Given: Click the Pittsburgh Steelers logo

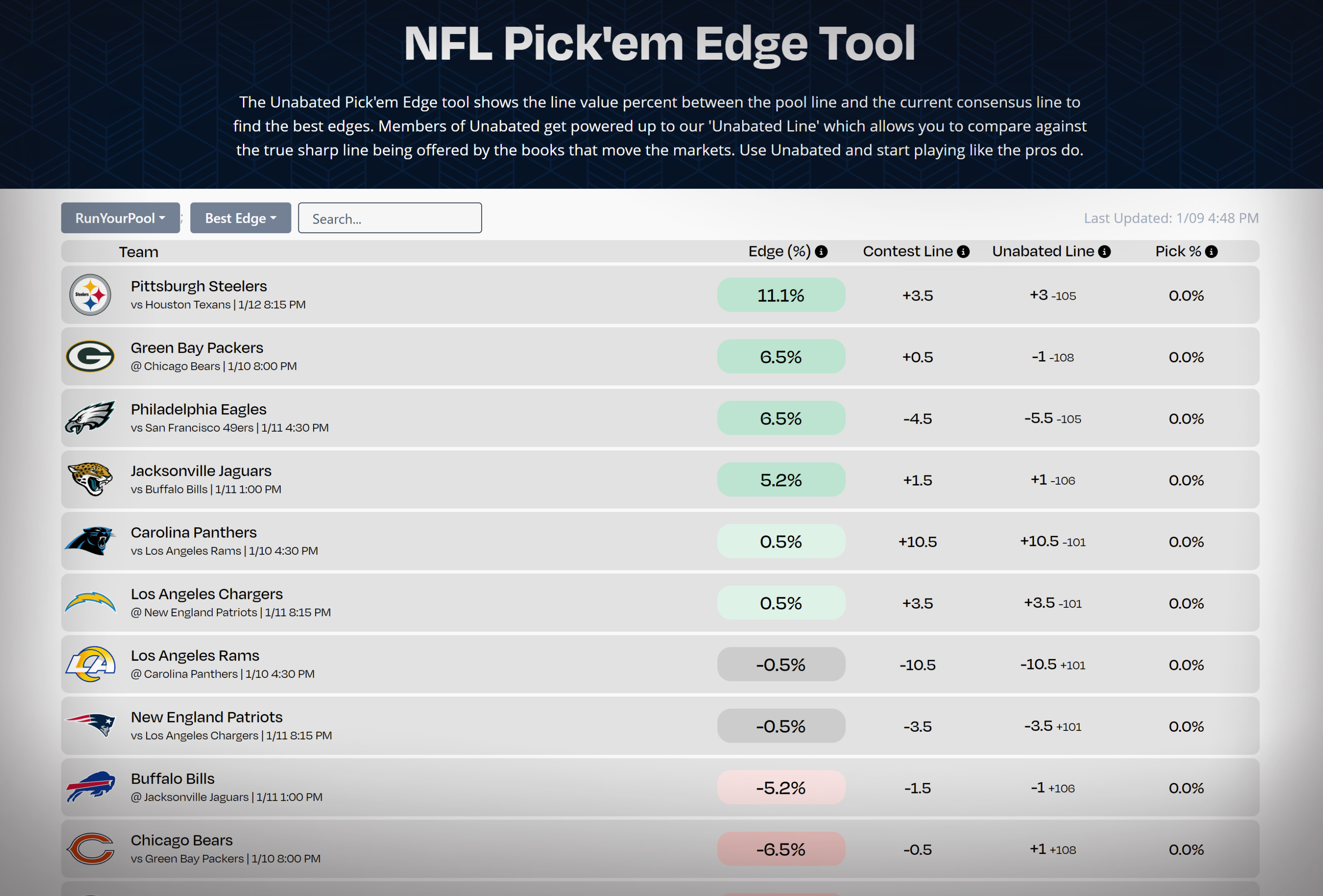Looking at the screenshot, I should [90, 295].
